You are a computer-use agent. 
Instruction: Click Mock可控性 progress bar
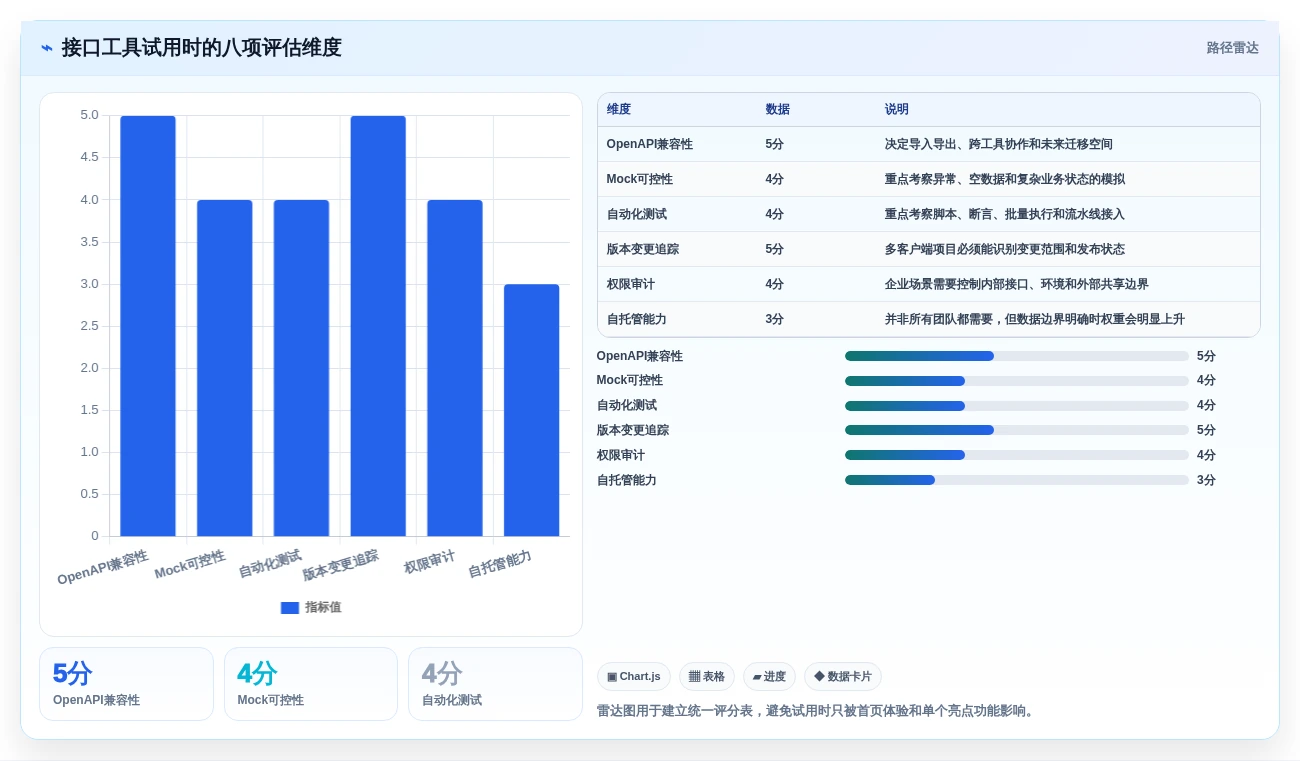coord(1017,381)
